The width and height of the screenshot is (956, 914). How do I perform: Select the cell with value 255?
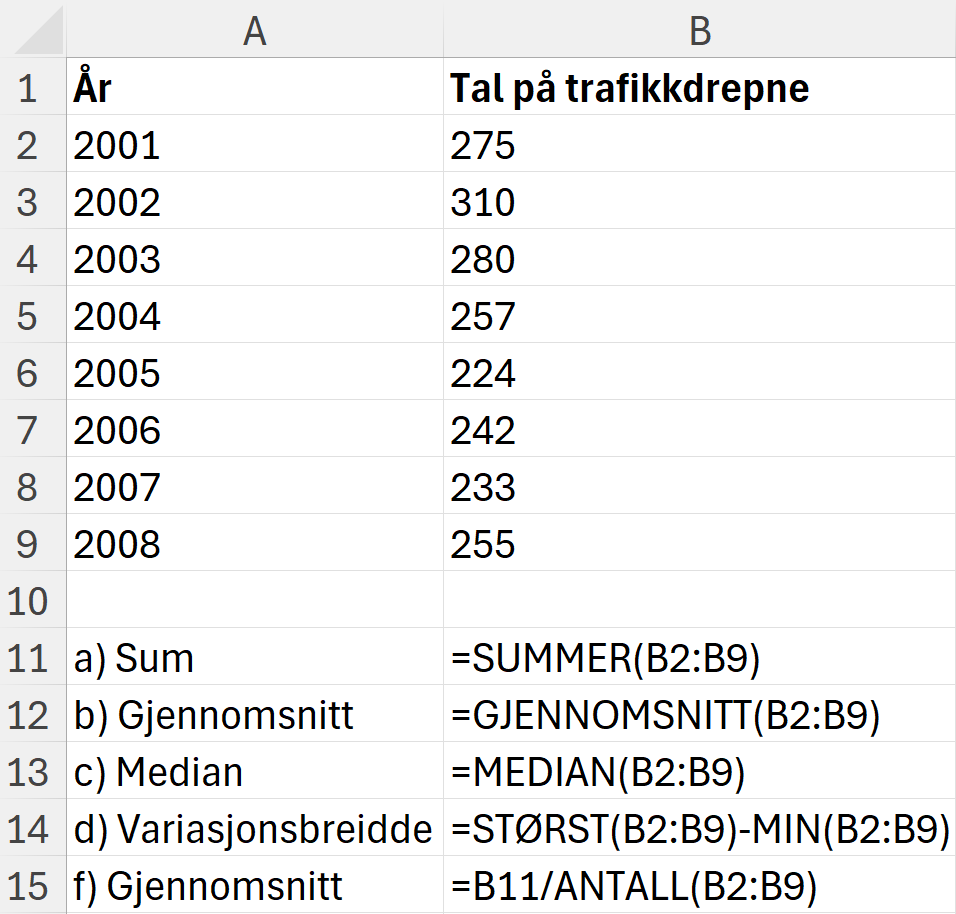coord(700,543)
